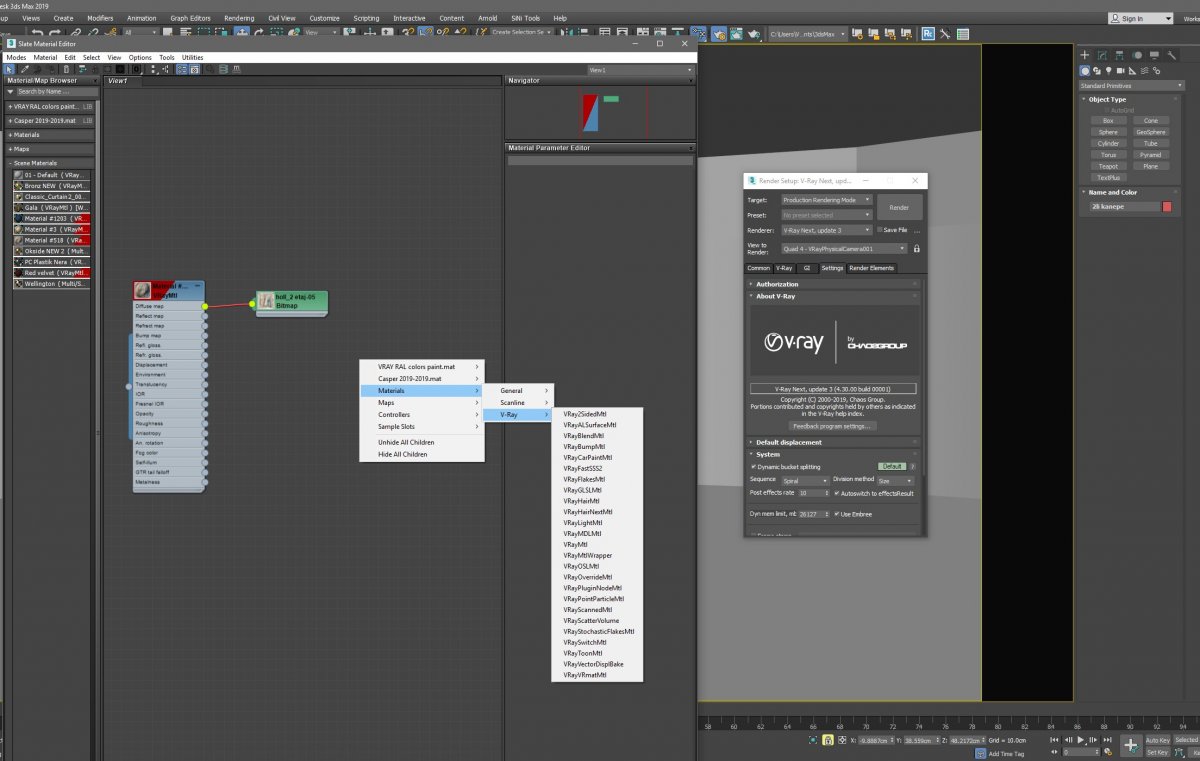Open the Create tab in command panel
Viewport: 1200px width, 761px height.
pos(1085,55)
